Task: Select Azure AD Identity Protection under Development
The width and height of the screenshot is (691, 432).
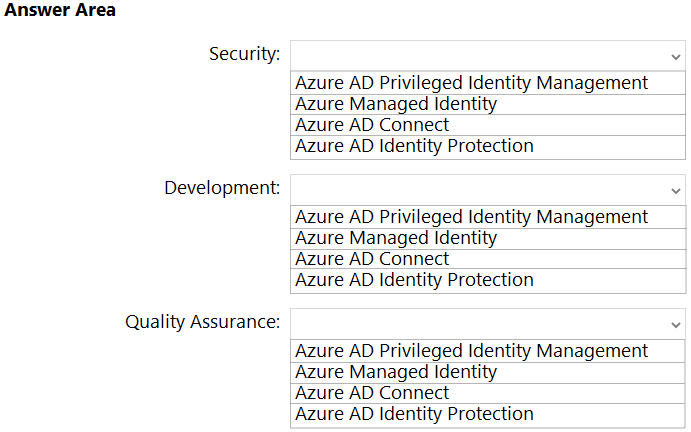Action: [x=414, y=280]
